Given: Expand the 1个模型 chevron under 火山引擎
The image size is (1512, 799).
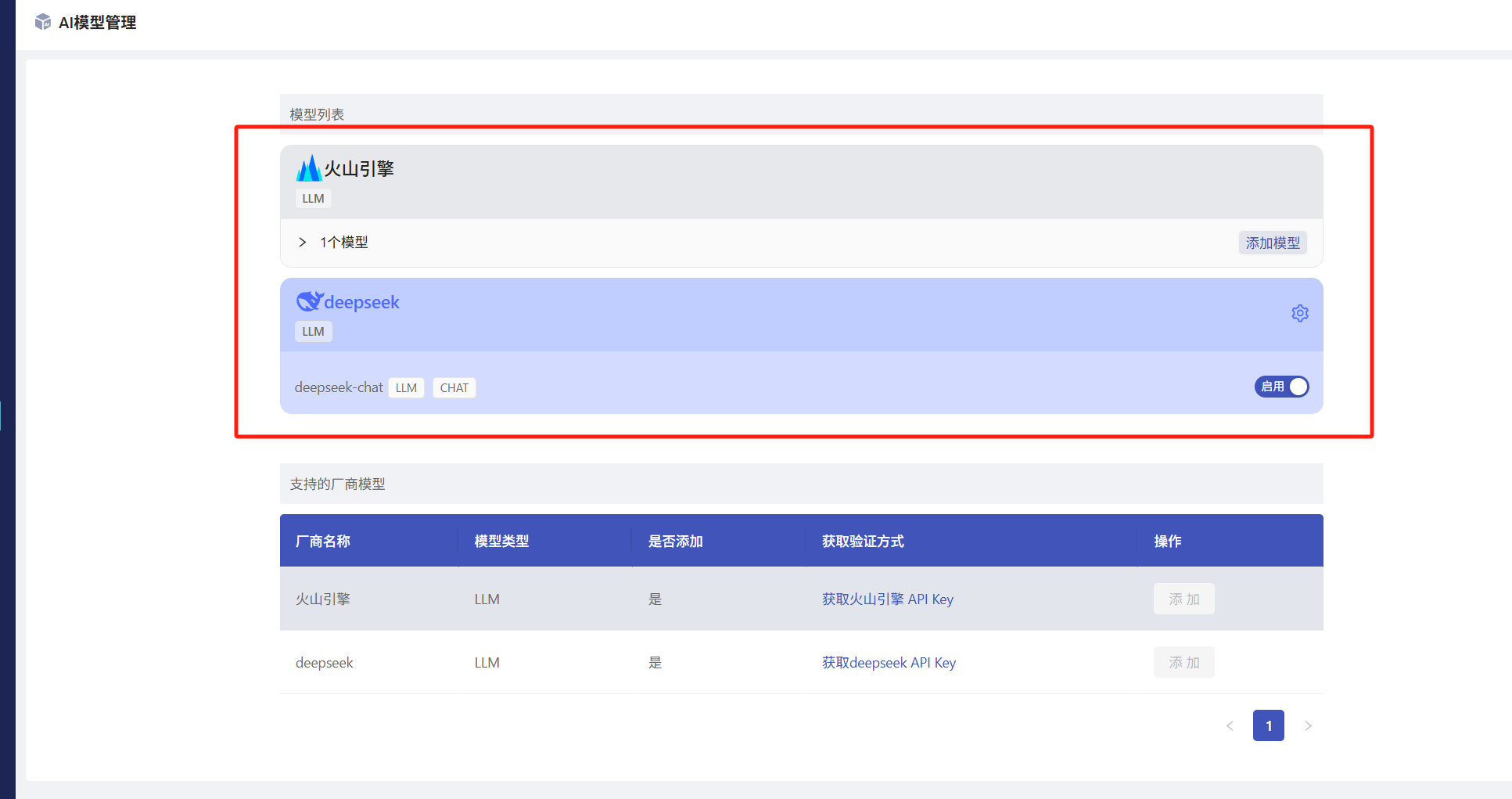Looking at the screenshot, I should coord(302,243).
